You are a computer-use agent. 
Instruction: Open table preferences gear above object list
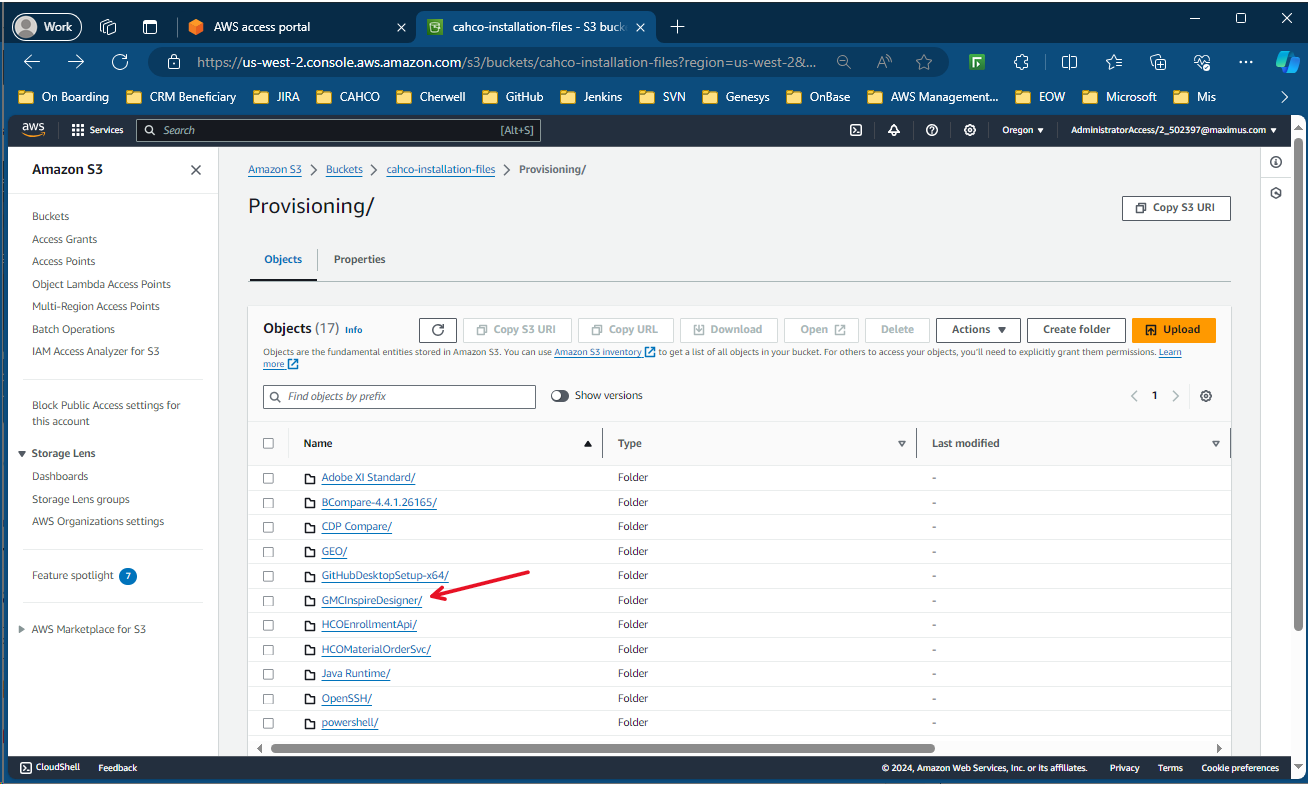pos(1206,396)
